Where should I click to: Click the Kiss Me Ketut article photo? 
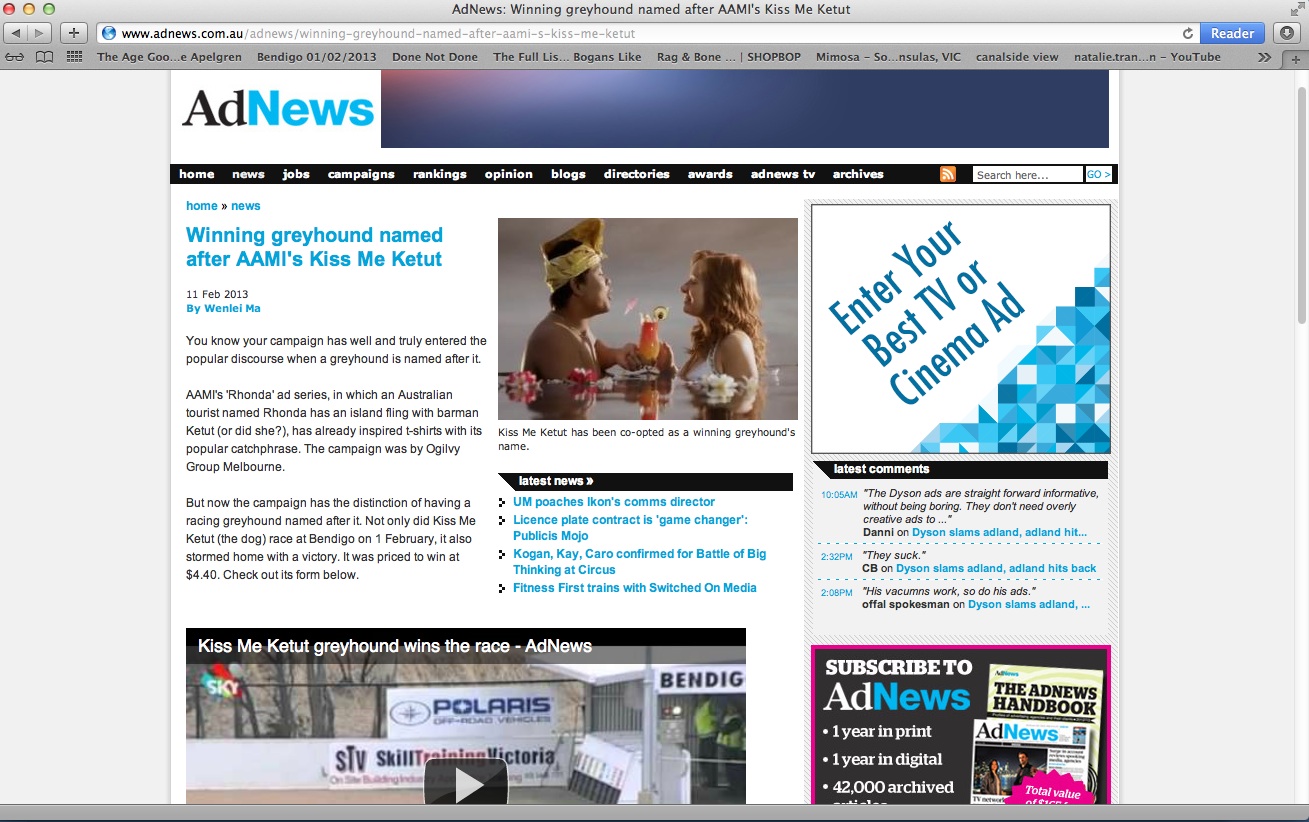pyautogui.click(x=648, y=319)
